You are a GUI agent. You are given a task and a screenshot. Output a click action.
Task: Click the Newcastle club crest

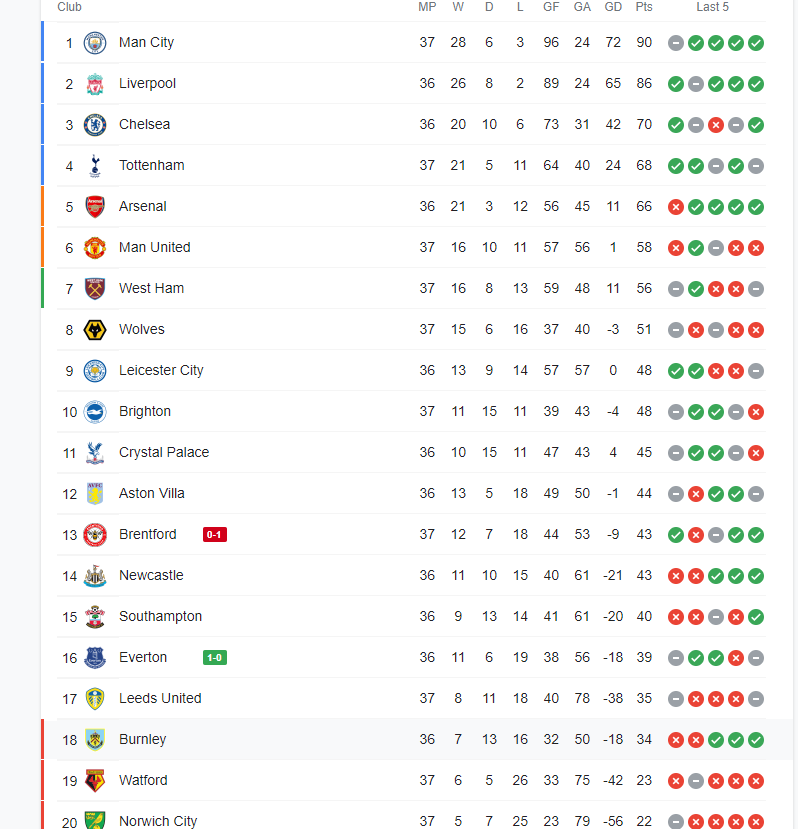95,576
